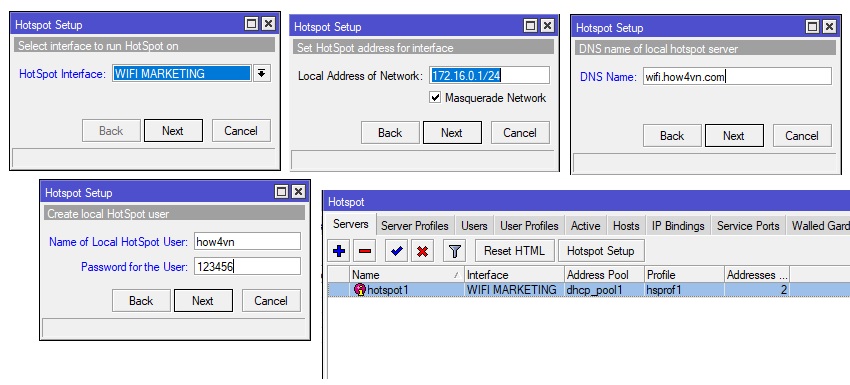The image size is (850, 385).
Task: Click Next in Select interface dialog
Action: pos(173,131)
